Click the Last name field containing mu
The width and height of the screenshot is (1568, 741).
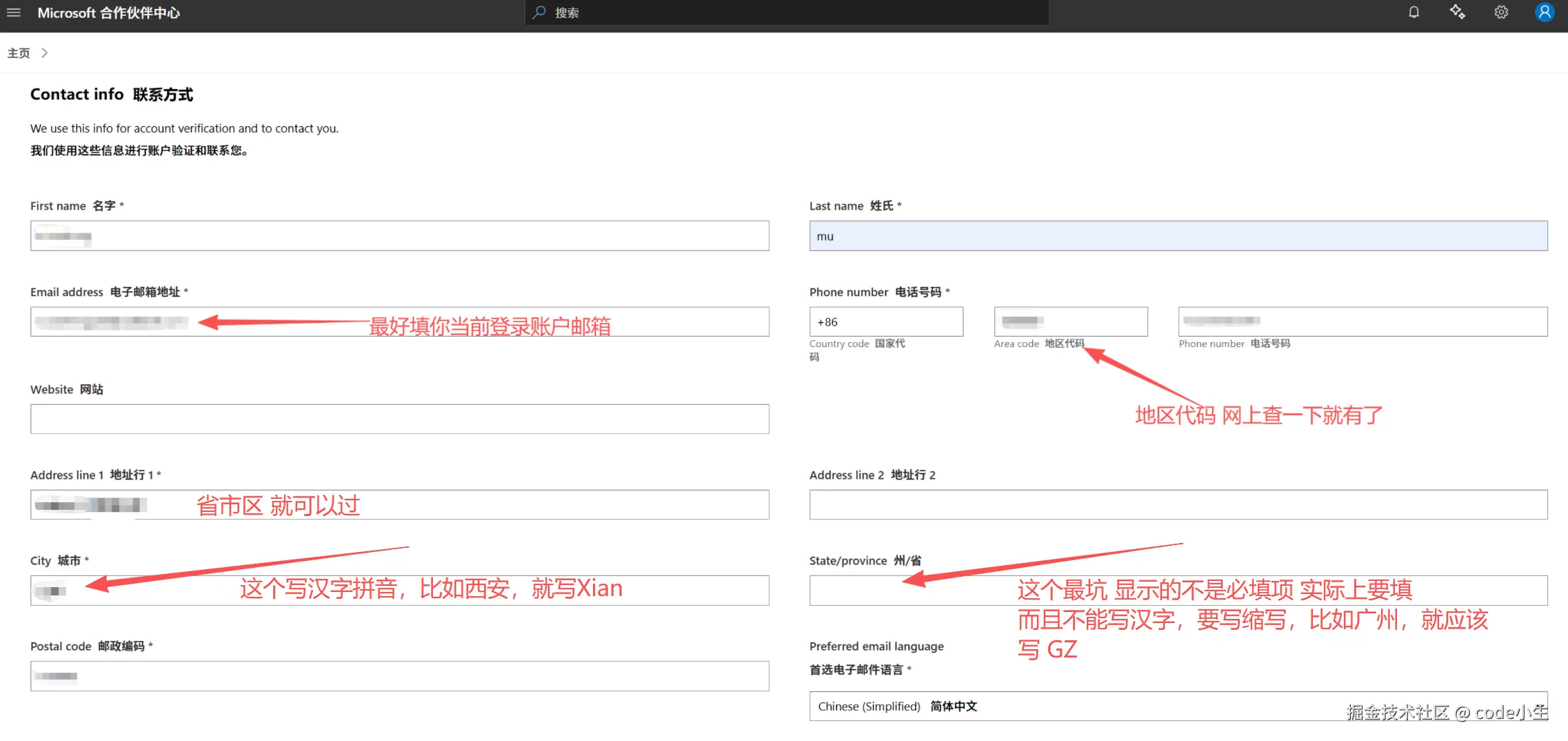coord(1178,236)
